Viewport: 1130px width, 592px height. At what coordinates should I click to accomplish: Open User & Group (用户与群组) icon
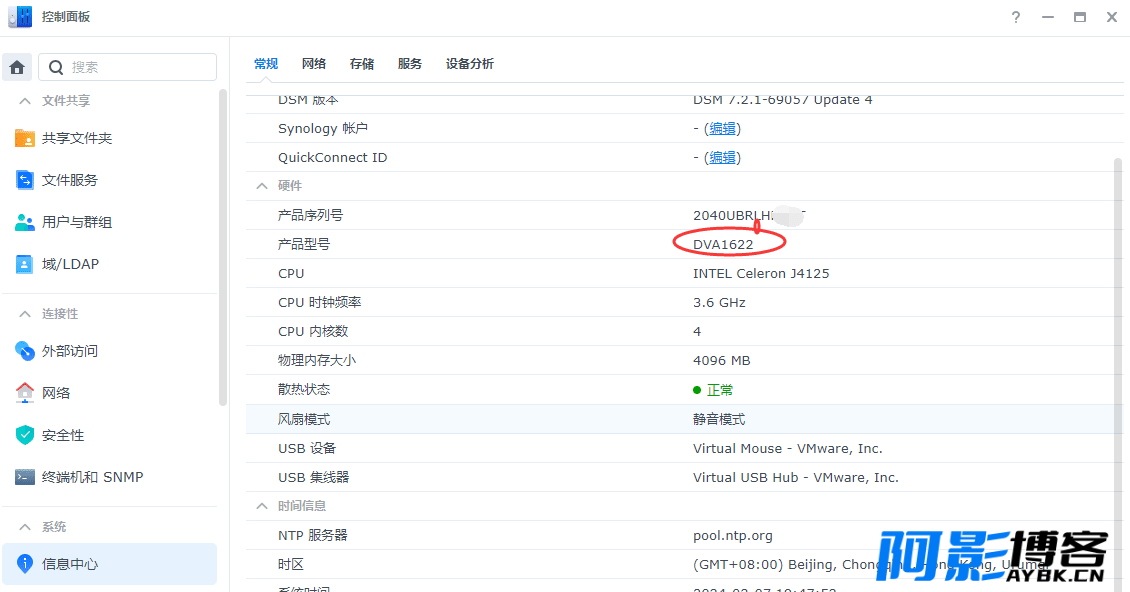(25, 222)
